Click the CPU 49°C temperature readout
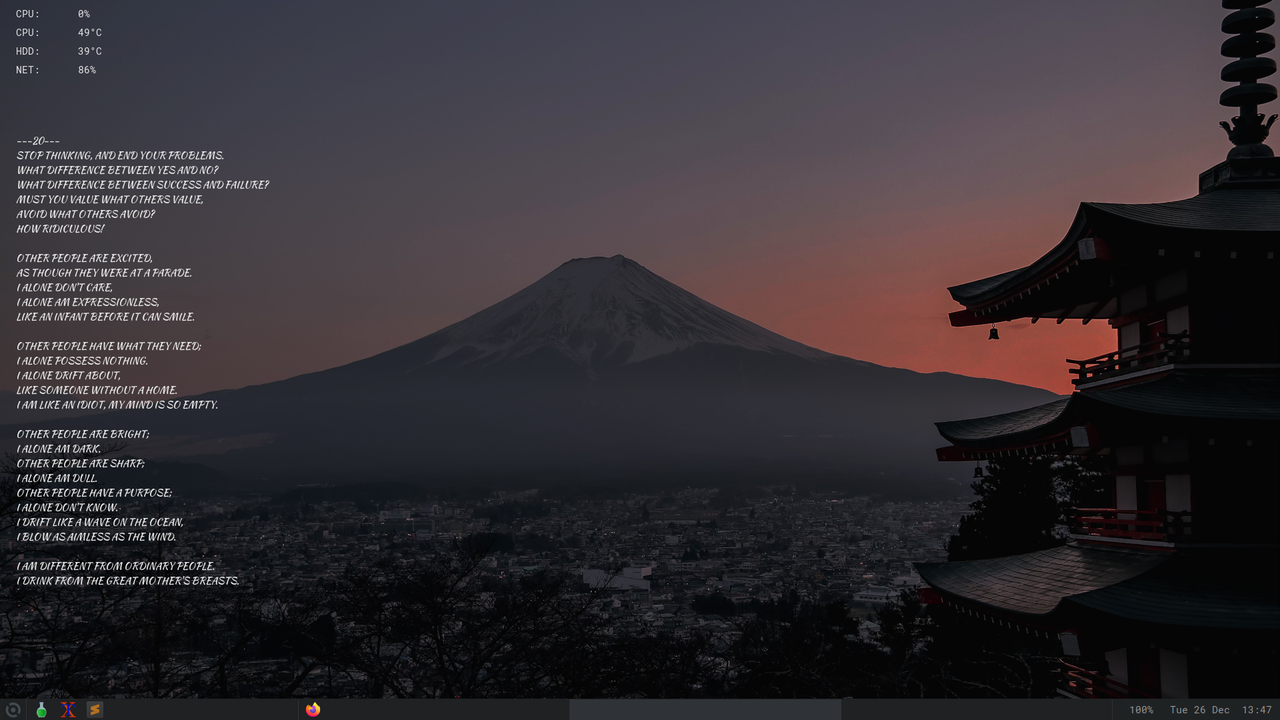This screenshot has height=720, width=1280. coord(59,33)
